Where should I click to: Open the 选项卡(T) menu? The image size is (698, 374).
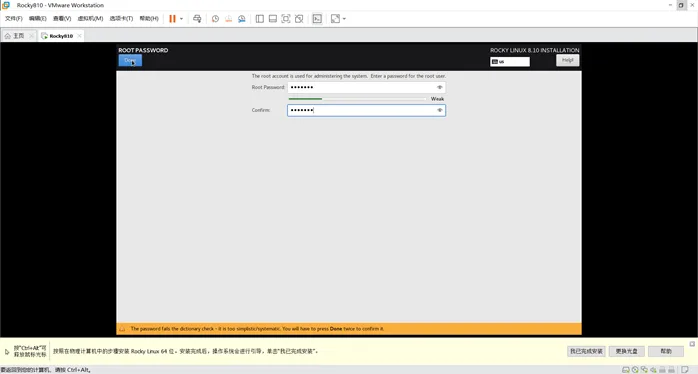click(121, 18)
